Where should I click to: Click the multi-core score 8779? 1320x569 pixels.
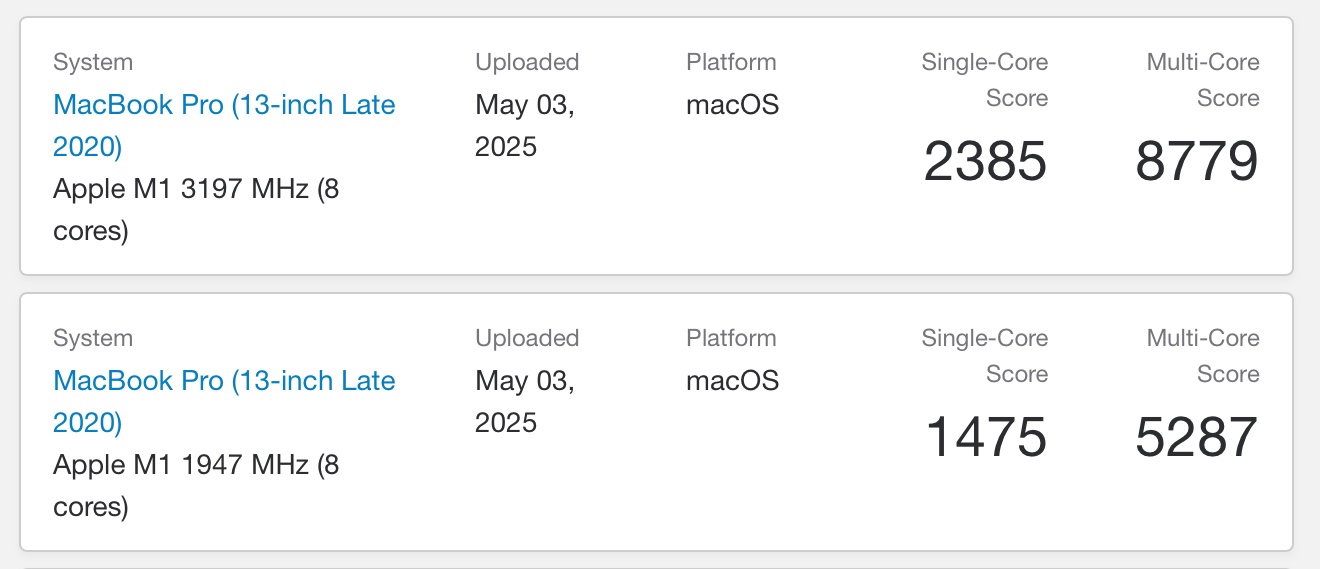[x=1196, y=161]
